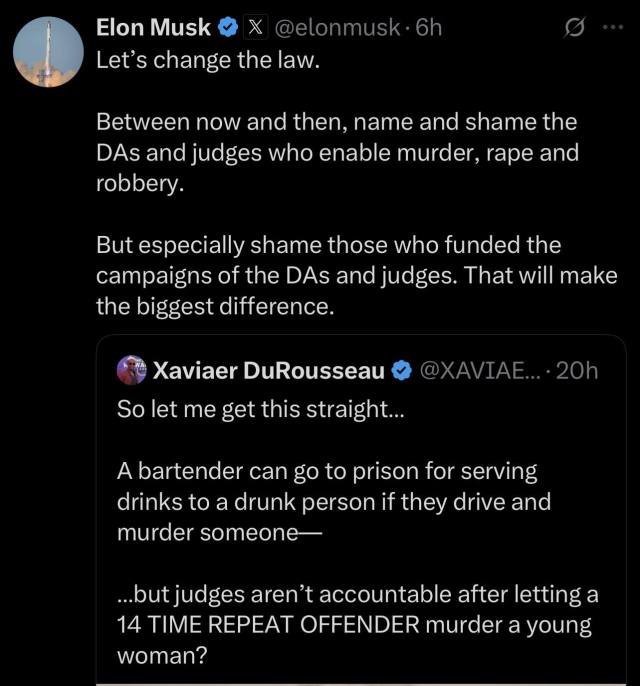
Task: Click verified badge next to Xaviaer DuRousseau
Action: pos(400,371)
